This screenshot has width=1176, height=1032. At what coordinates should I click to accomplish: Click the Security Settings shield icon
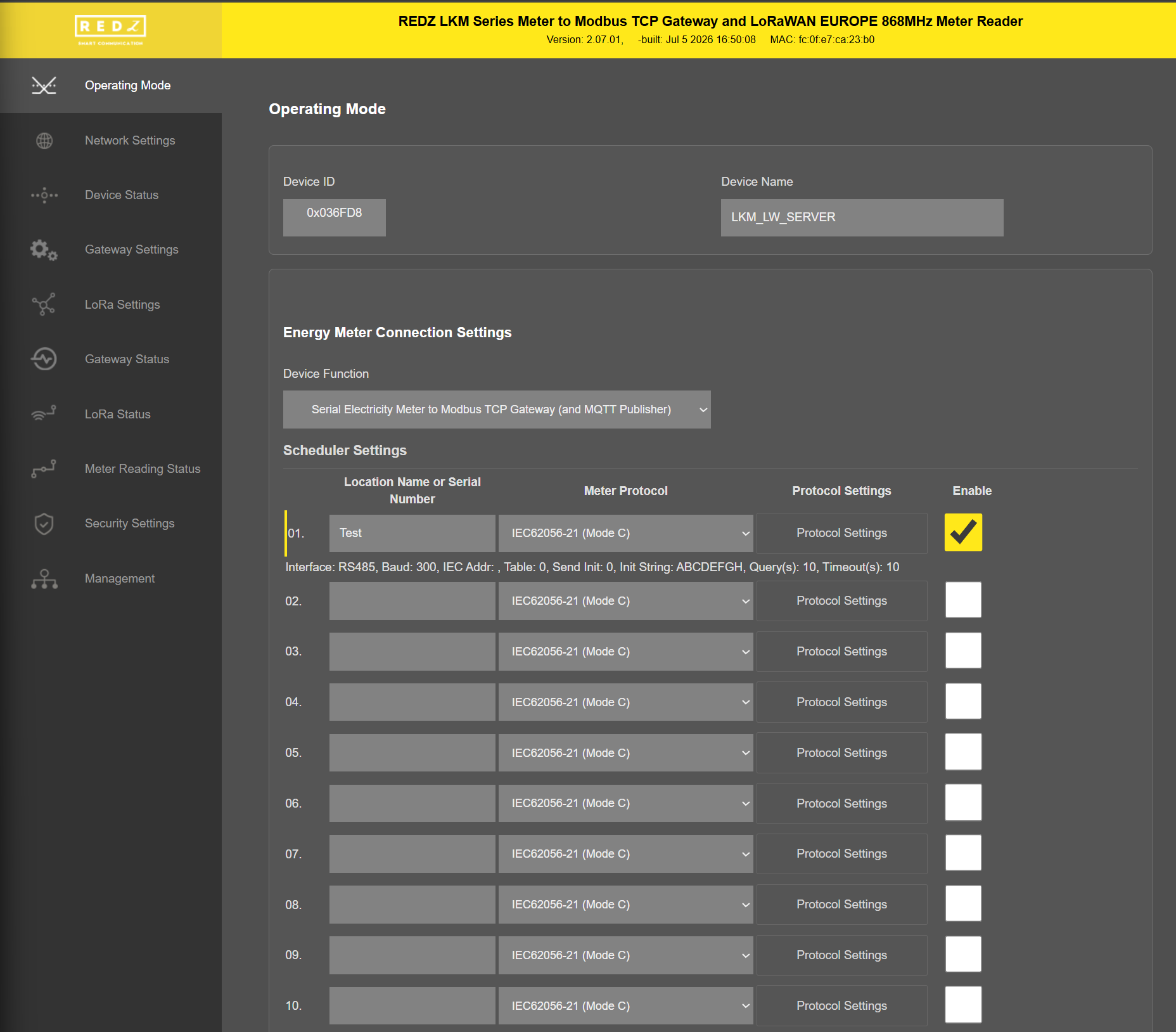[44, 524]
